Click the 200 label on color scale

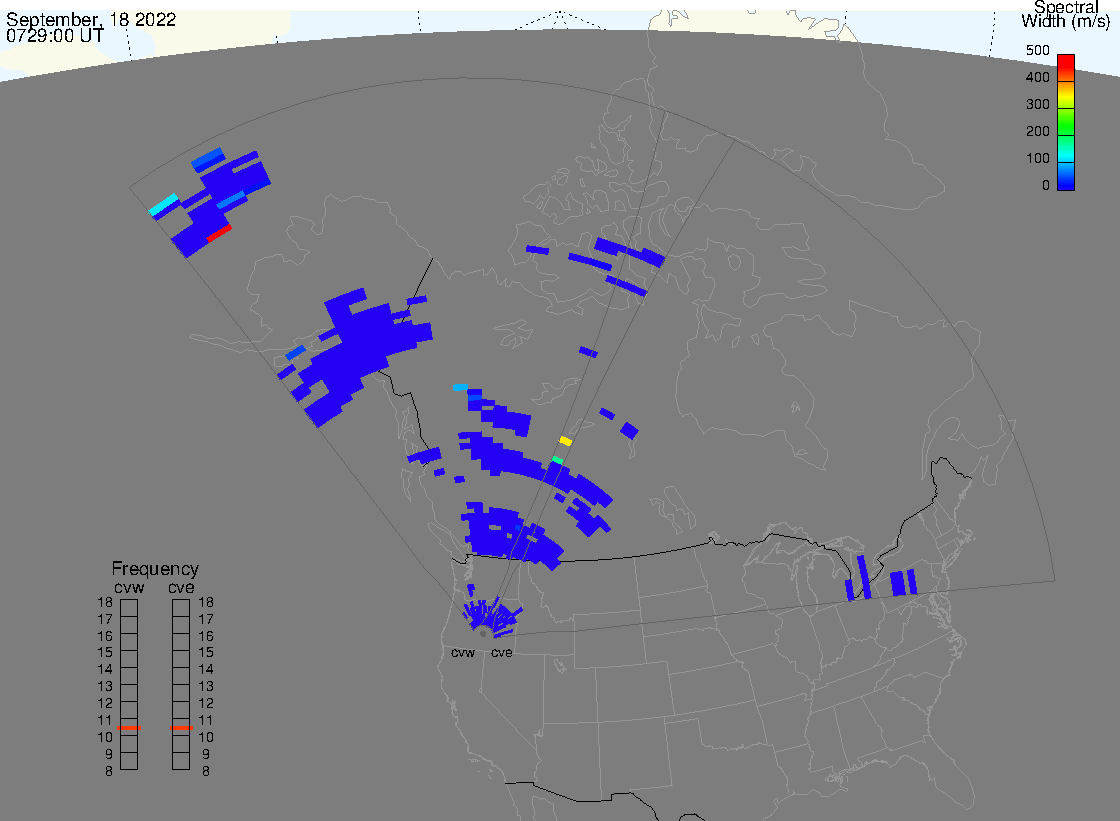(x=1037, y=131)
